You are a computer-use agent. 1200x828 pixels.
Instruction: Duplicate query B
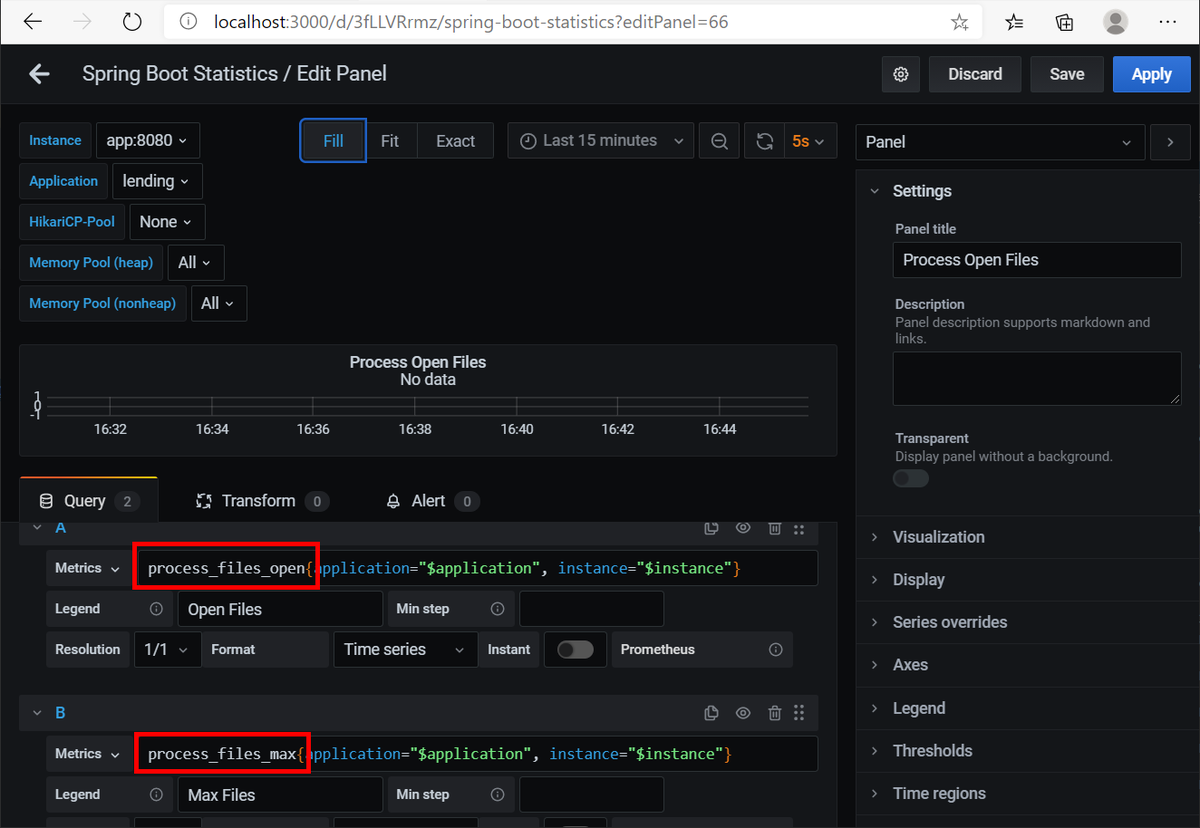(711, 713)
